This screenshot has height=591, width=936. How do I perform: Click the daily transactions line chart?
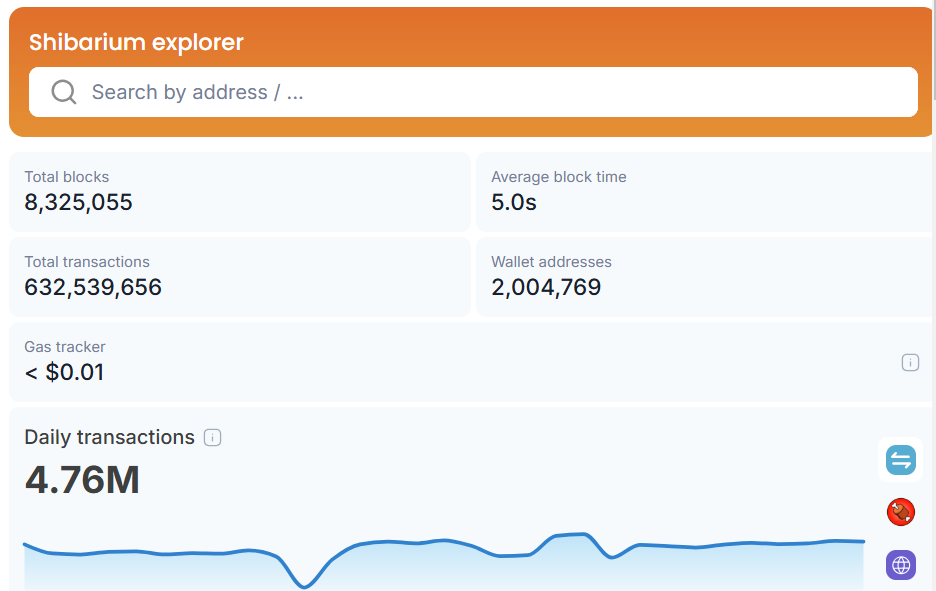[x=444, y=560]
